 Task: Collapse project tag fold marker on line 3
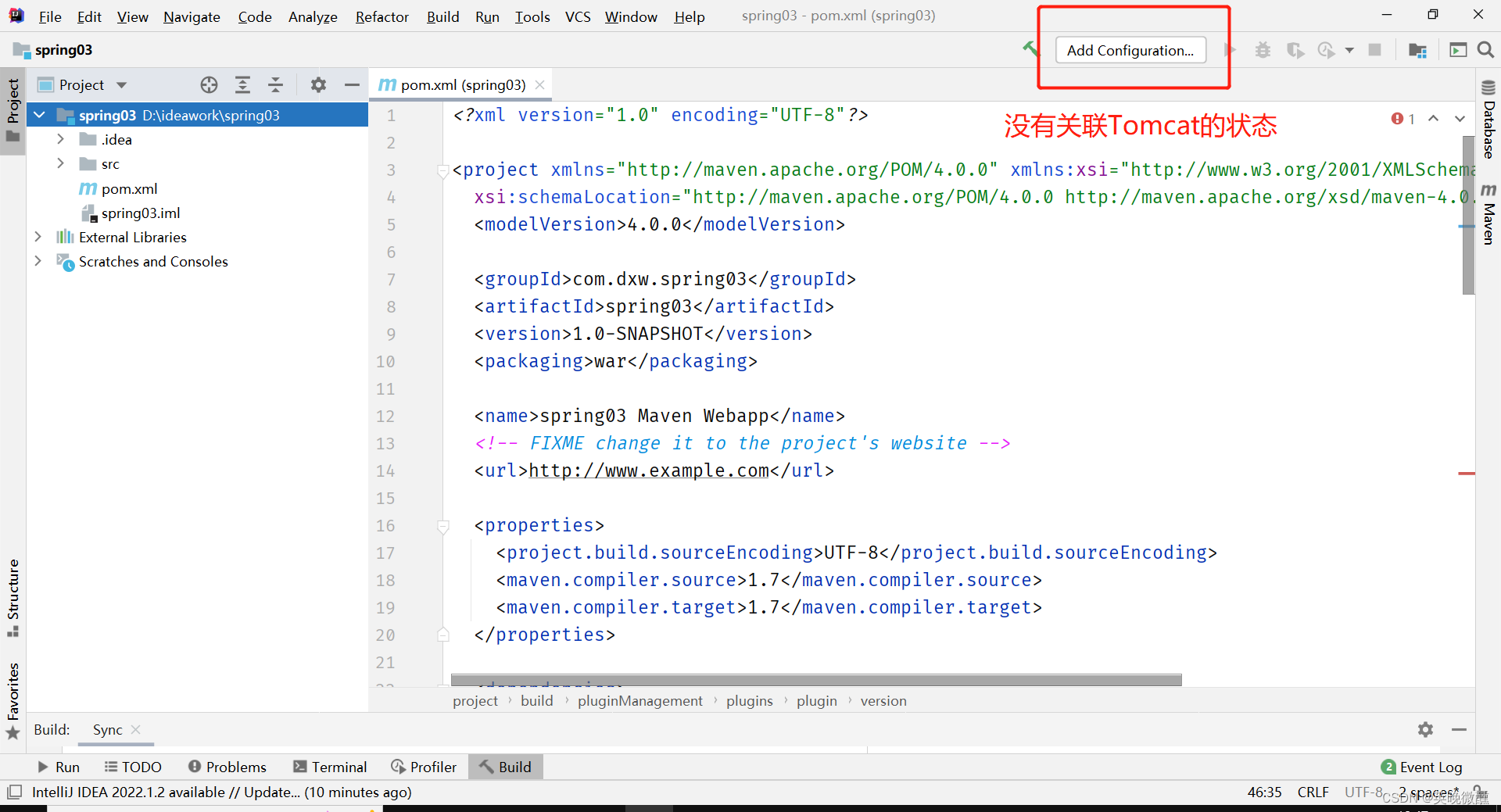tap(443, 170)
